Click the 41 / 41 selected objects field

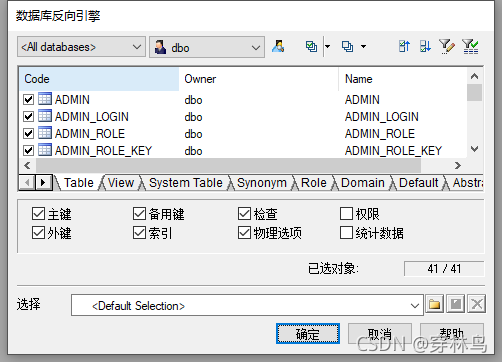click(x=444, y=269)
